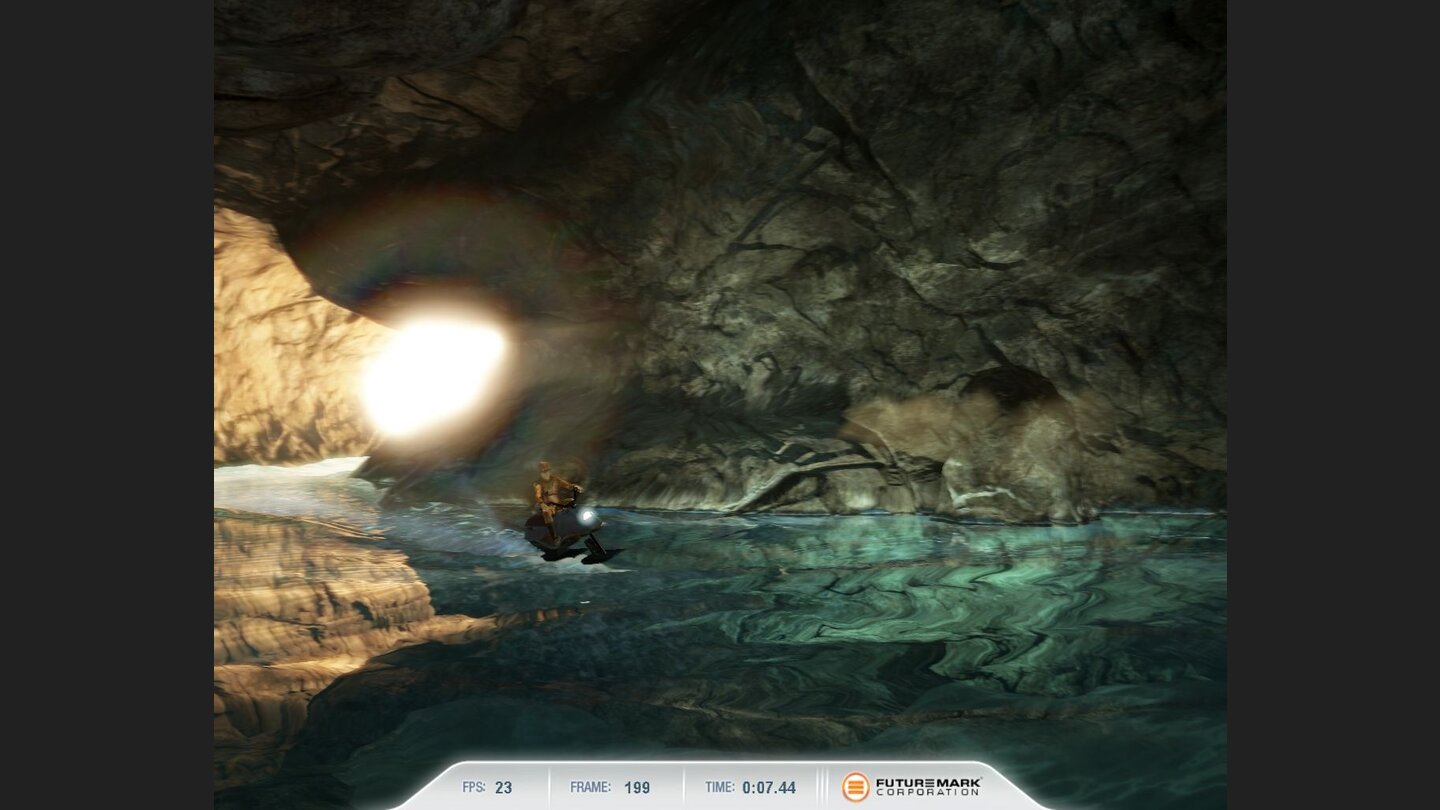The height and width of the screenshot is (810, 1440).
Task: Click the FPS value 23
Action: point(503,788)
